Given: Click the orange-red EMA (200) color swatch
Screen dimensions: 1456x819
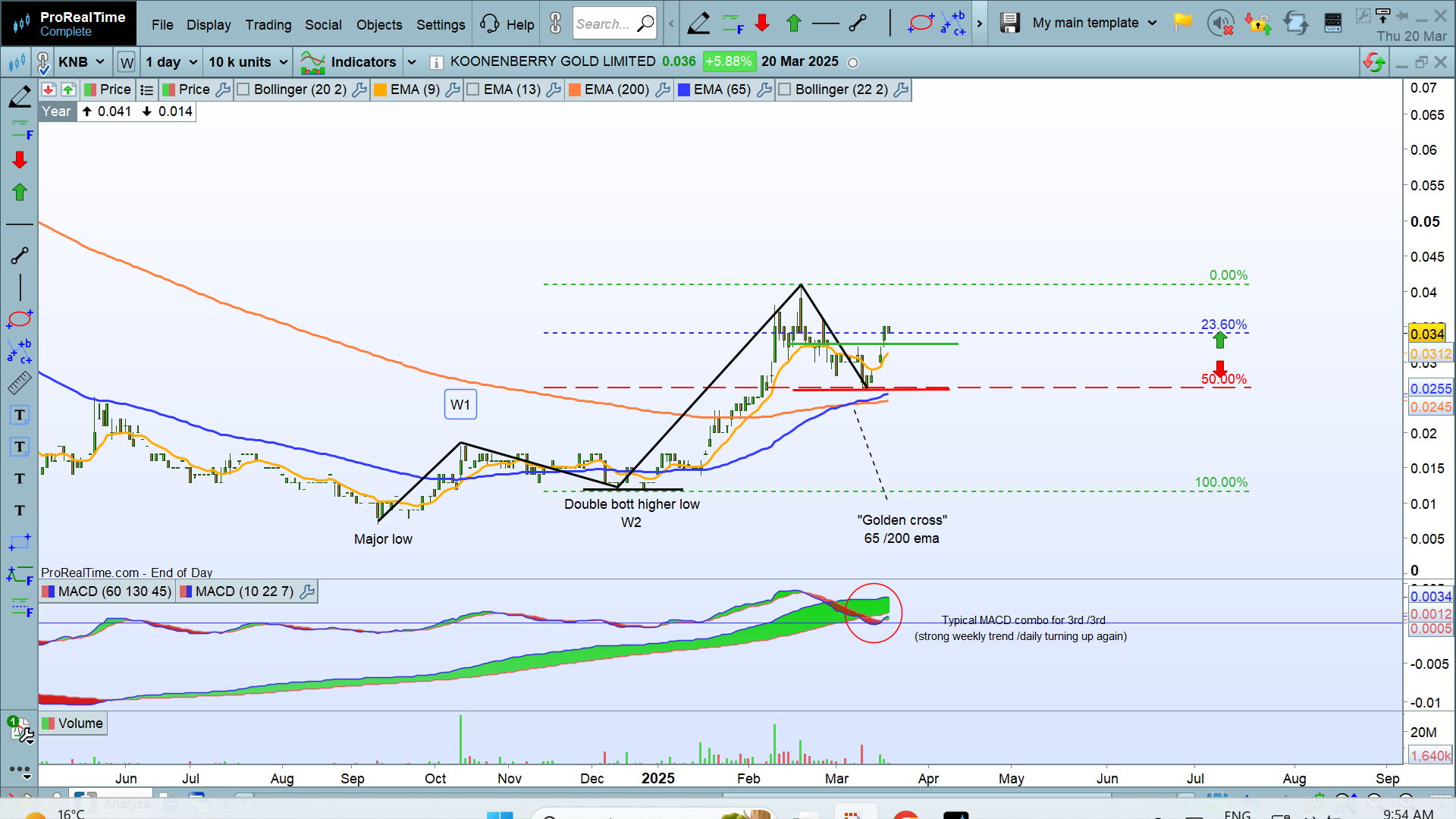Looking at the screenshot, I should [x=575, y=89].
